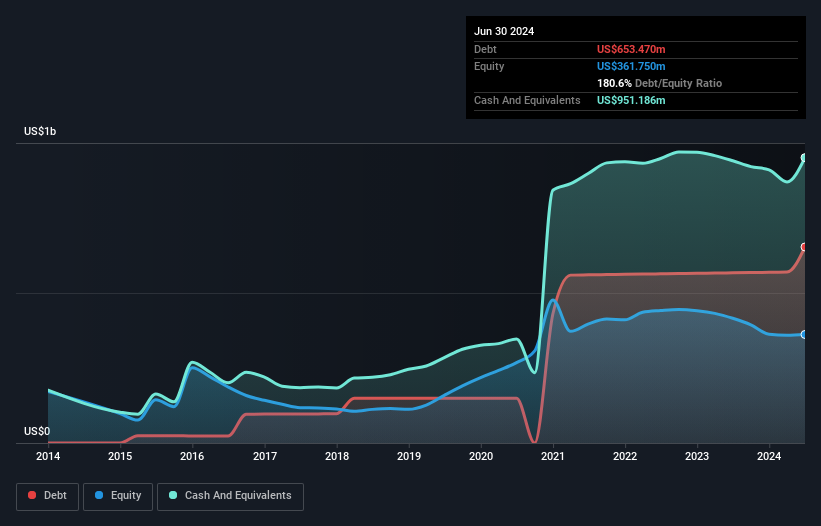The width and height of the screenshot is (821, 526).
Task: Click the 2016 x-axis label
Action: tap(192, 456)
